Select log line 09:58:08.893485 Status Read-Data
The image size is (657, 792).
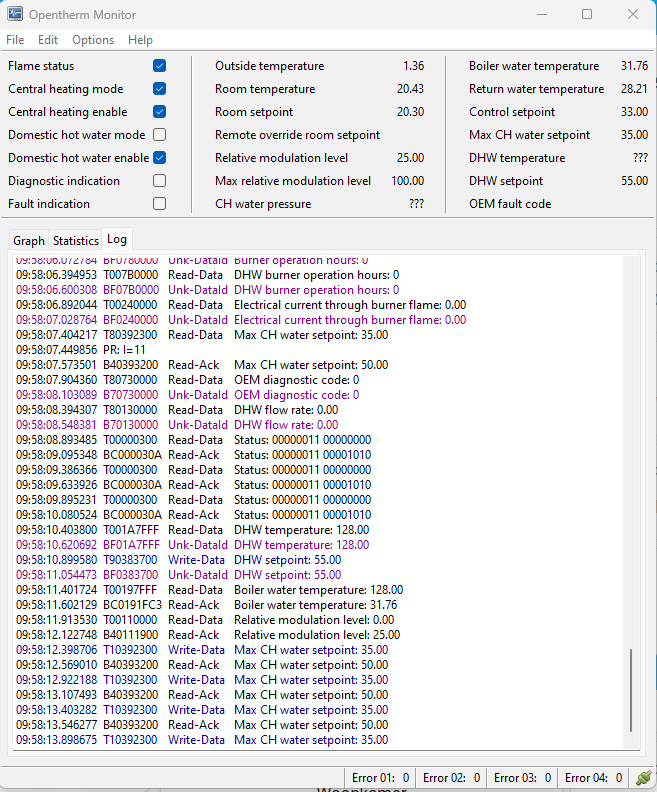click(x=193, y=440)
